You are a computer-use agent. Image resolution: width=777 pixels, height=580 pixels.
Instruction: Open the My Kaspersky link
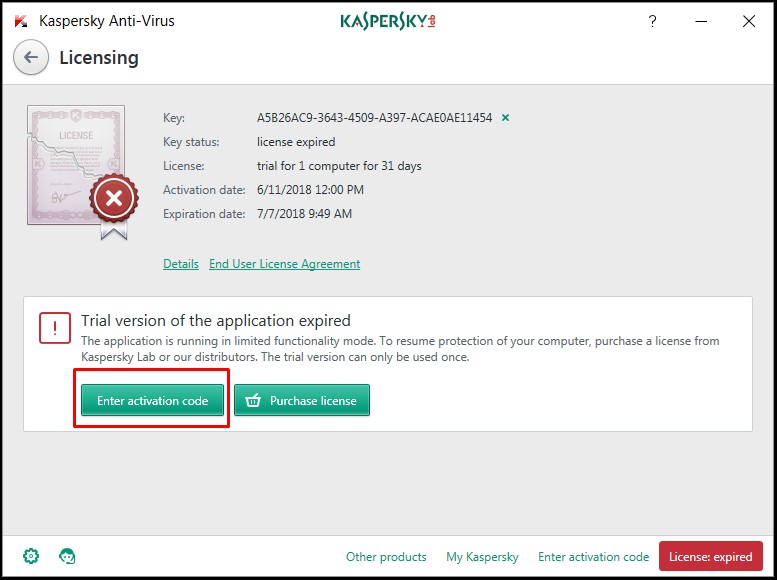coord(482,557)
